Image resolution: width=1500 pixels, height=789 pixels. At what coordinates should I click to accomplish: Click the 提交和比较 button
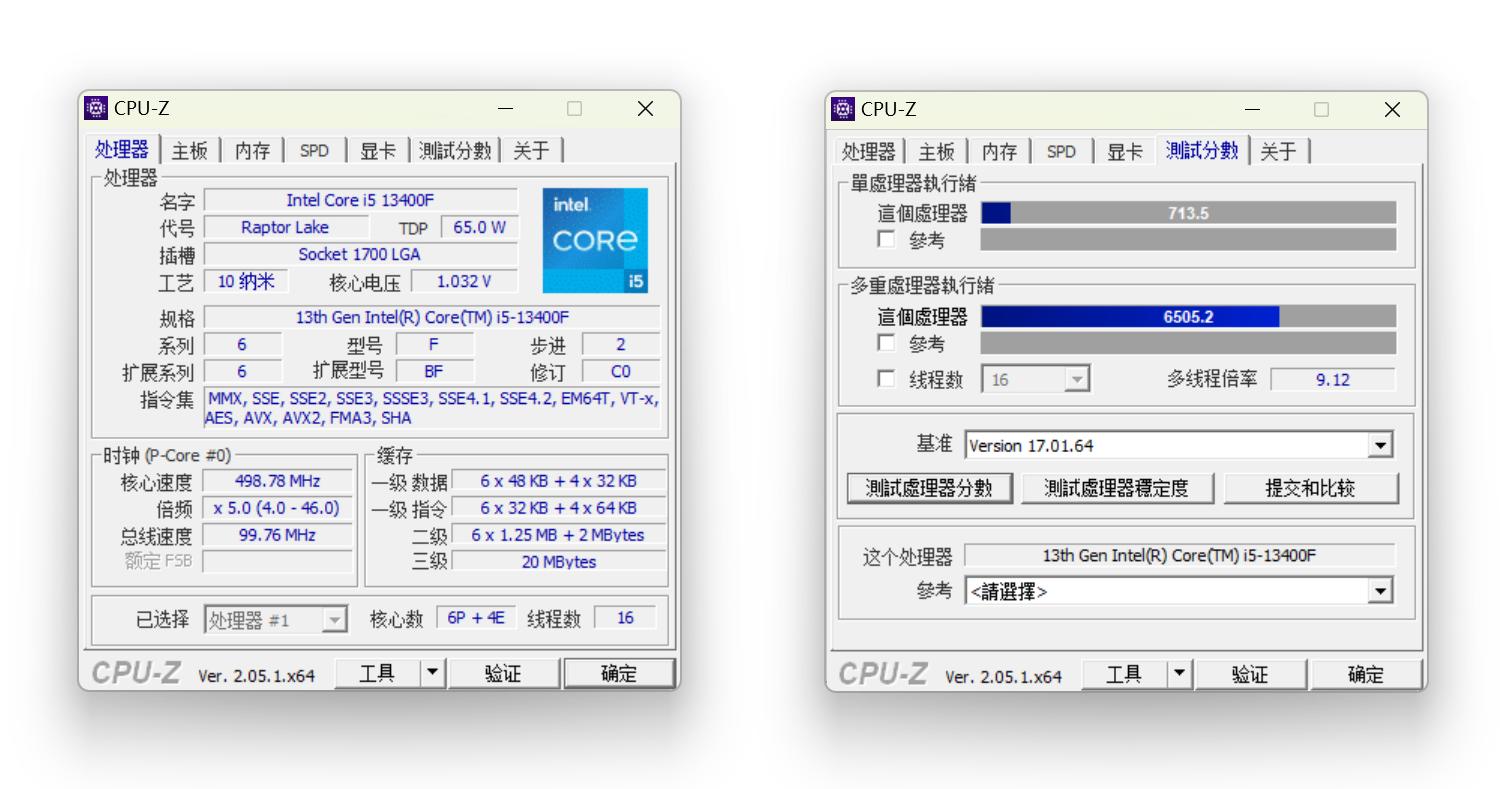[x=1310, y=488]
